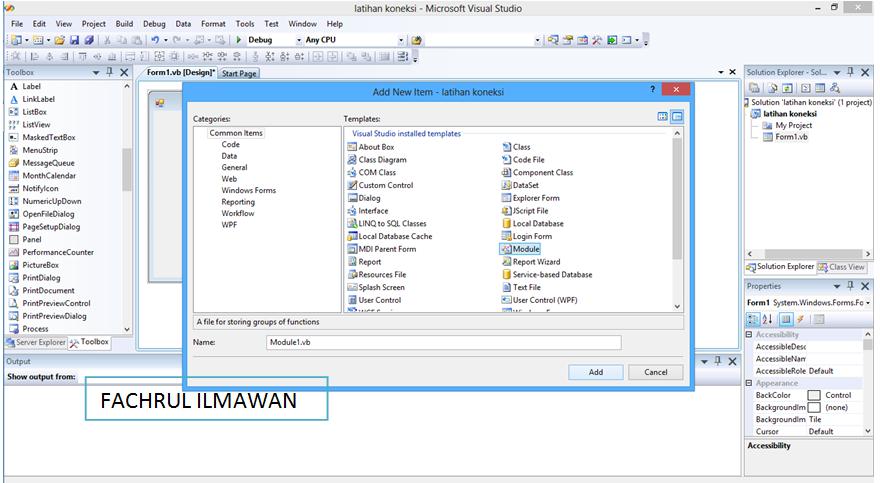
Task: Click the Name field containing Module1.vb
Action: tap(443, 342)
